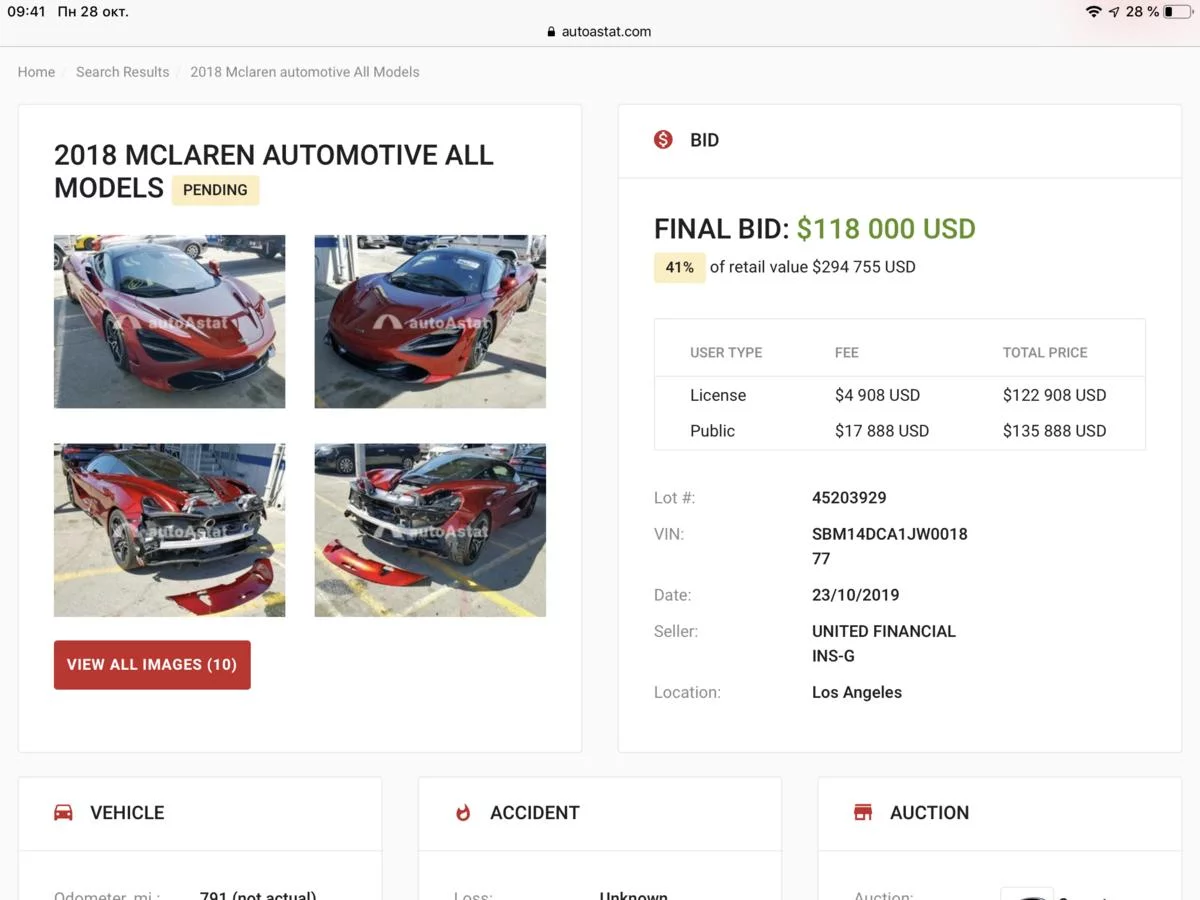This screenshot has width=1200, height=900.
Task: Go to Search Results breadcrumb
Action: (122, 72)
